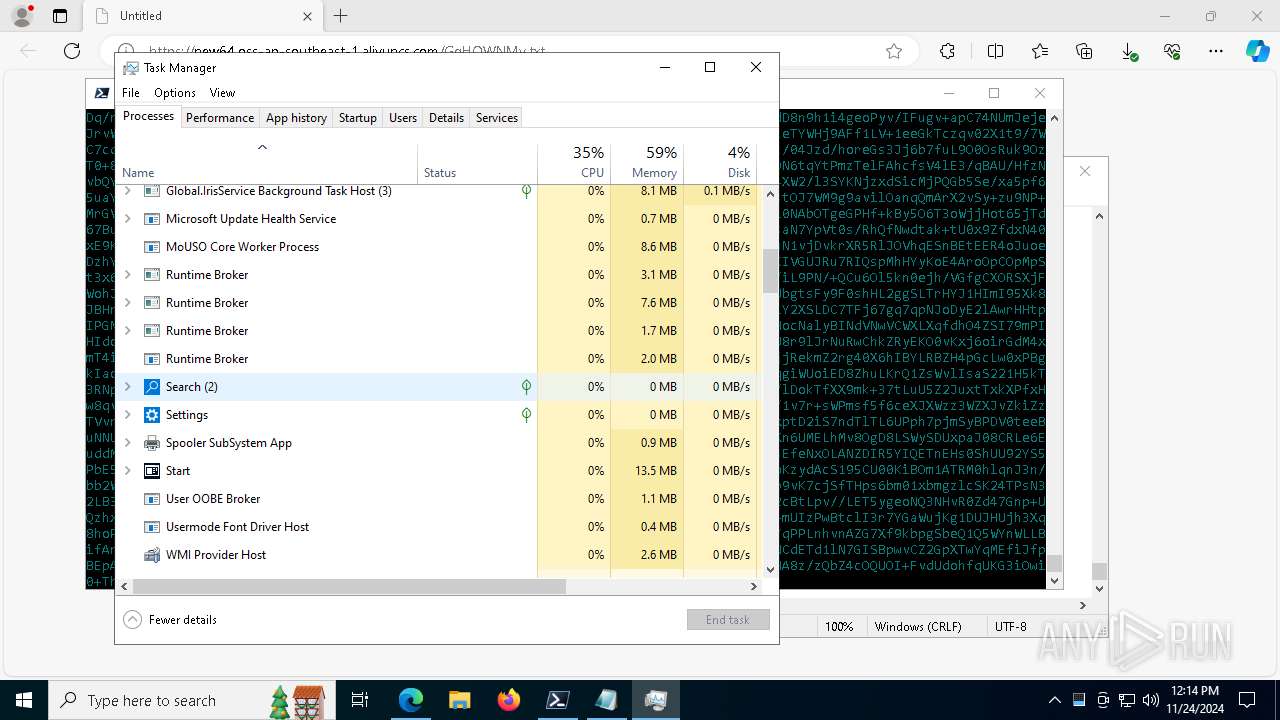Open the browser downloads icon
The height and width of the screenshot is (720, 1280).
pos(1129,51)
